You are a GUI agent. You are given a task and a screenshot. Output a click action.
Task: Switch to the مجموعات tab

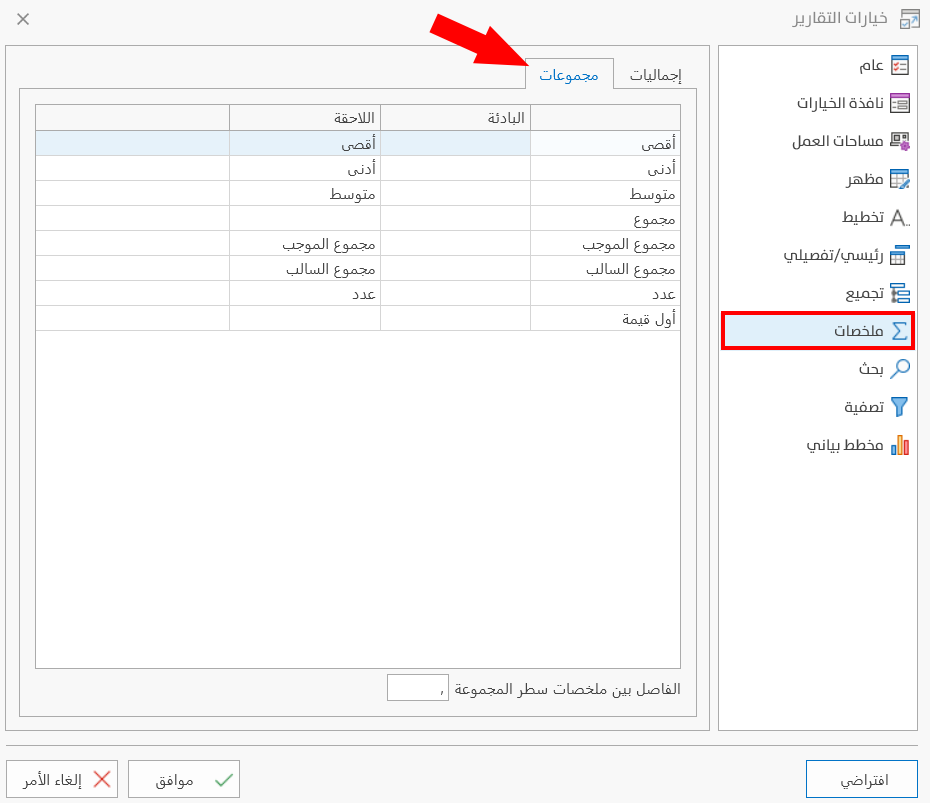click(x=570, y=74)
